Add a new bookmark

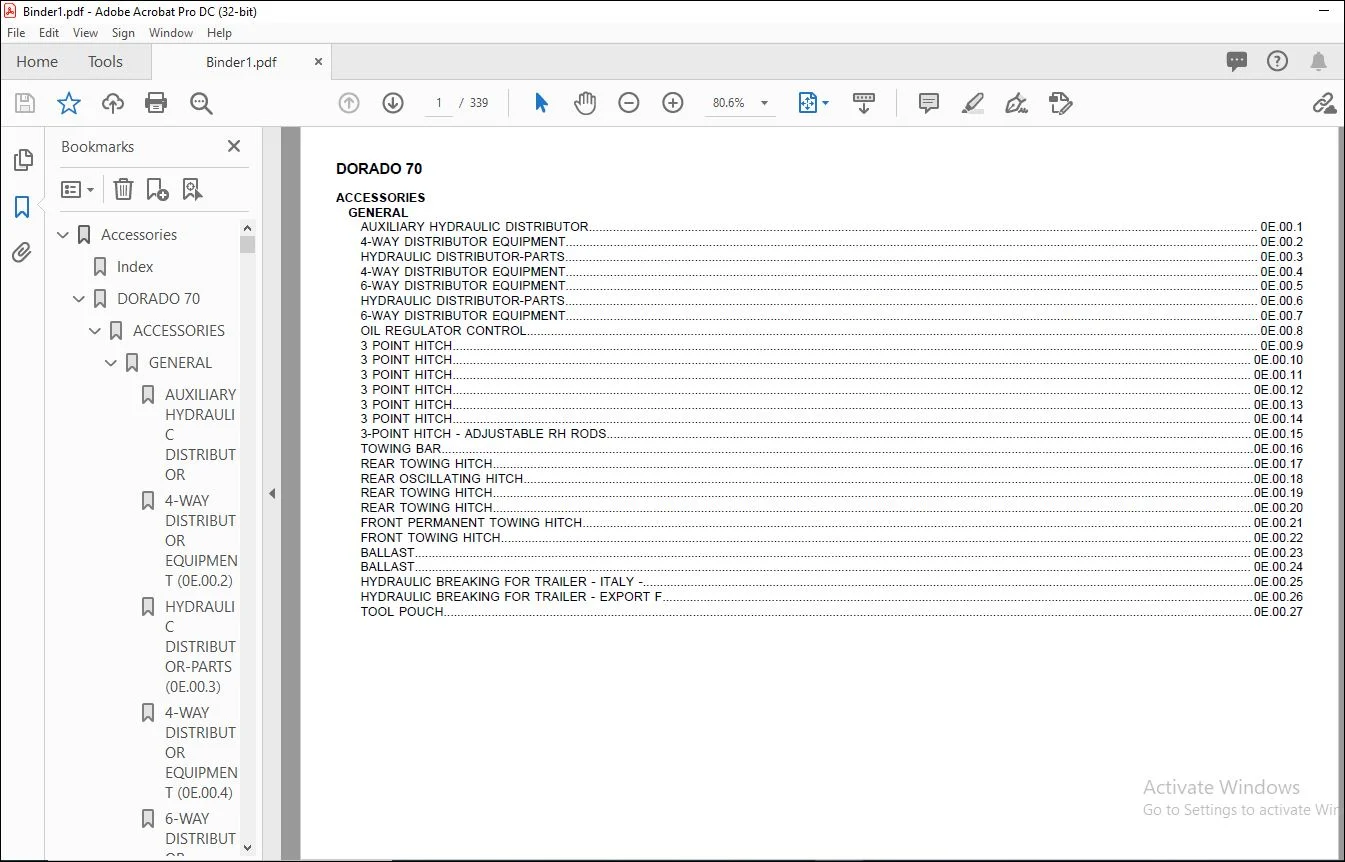click(x=157, y=189)
